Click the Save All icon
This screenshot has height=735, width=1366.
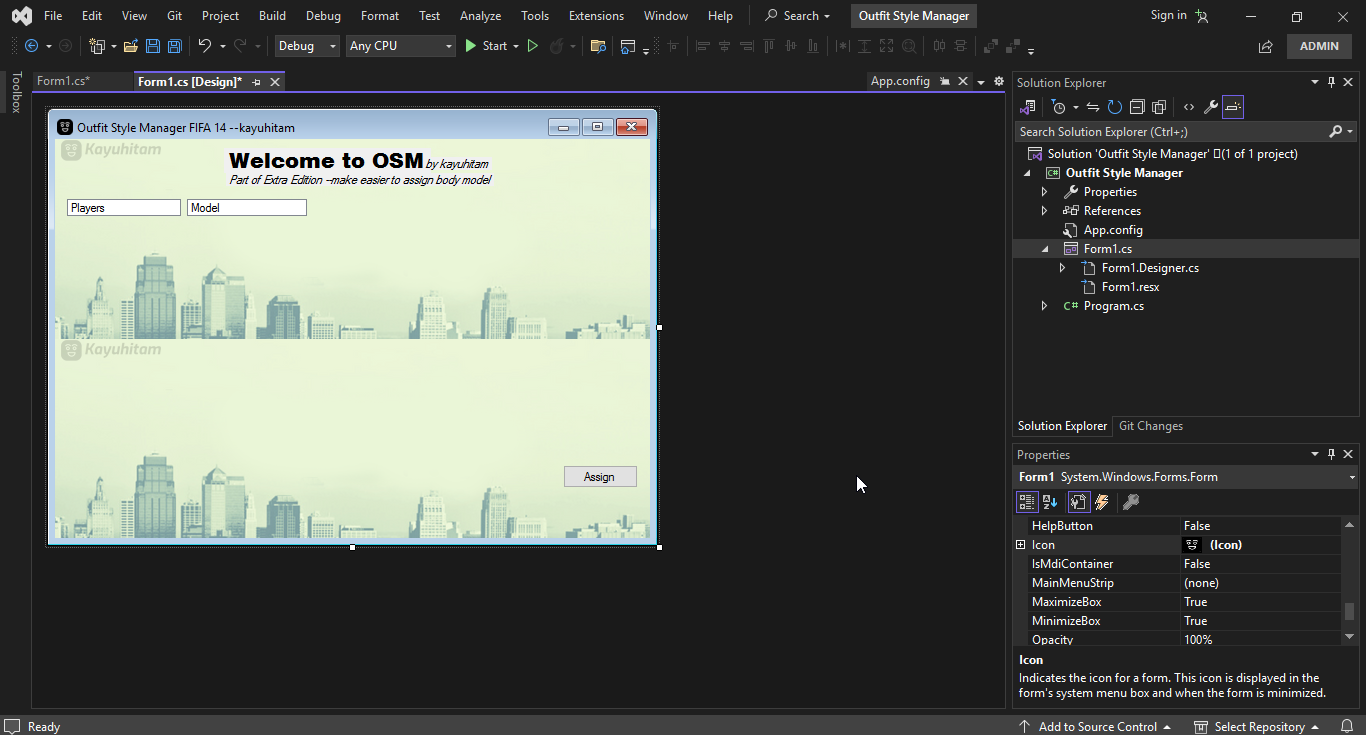click(x=174, y=46)
